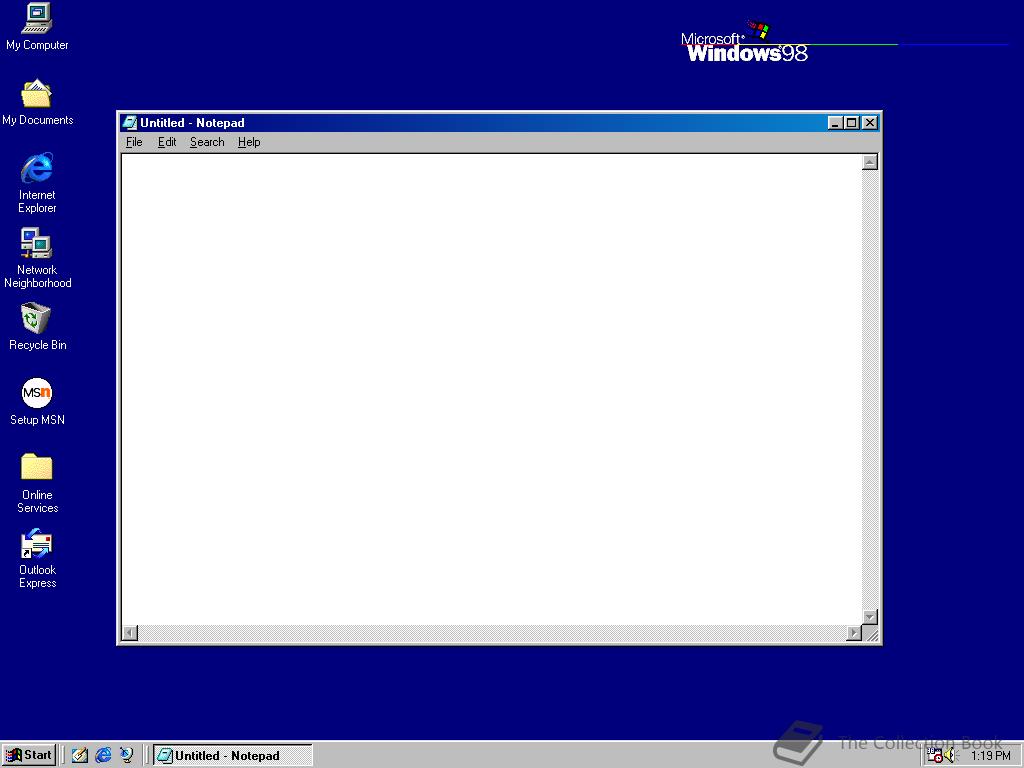
Task: Click the Start button
Action: click(29, 756)
